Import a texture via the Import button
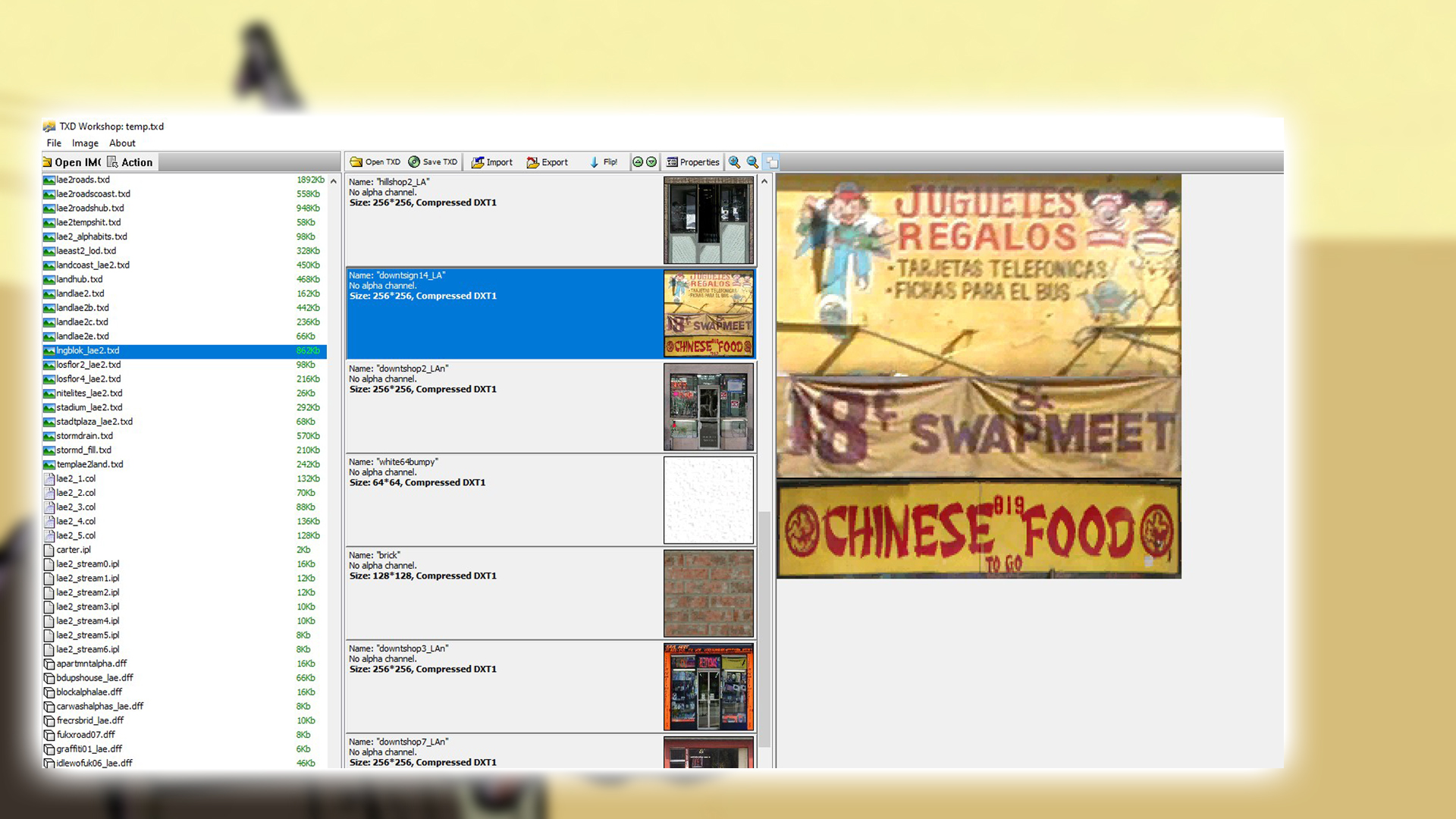The height and width of the screenshot is (819, 1456). (x=492, y=162)
